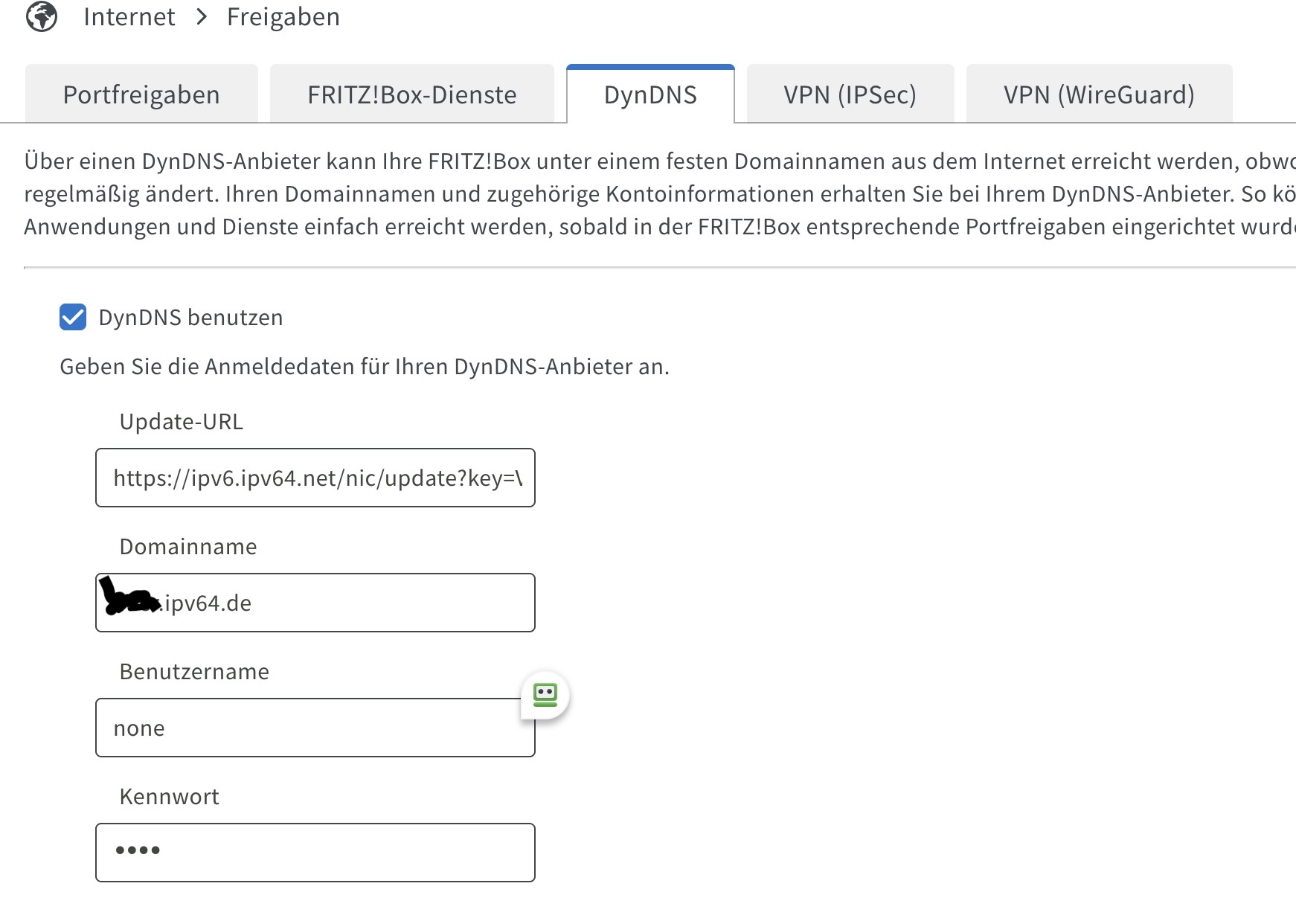Click the DynDNS benutzen label text
1296x924 pixels.
190,318
